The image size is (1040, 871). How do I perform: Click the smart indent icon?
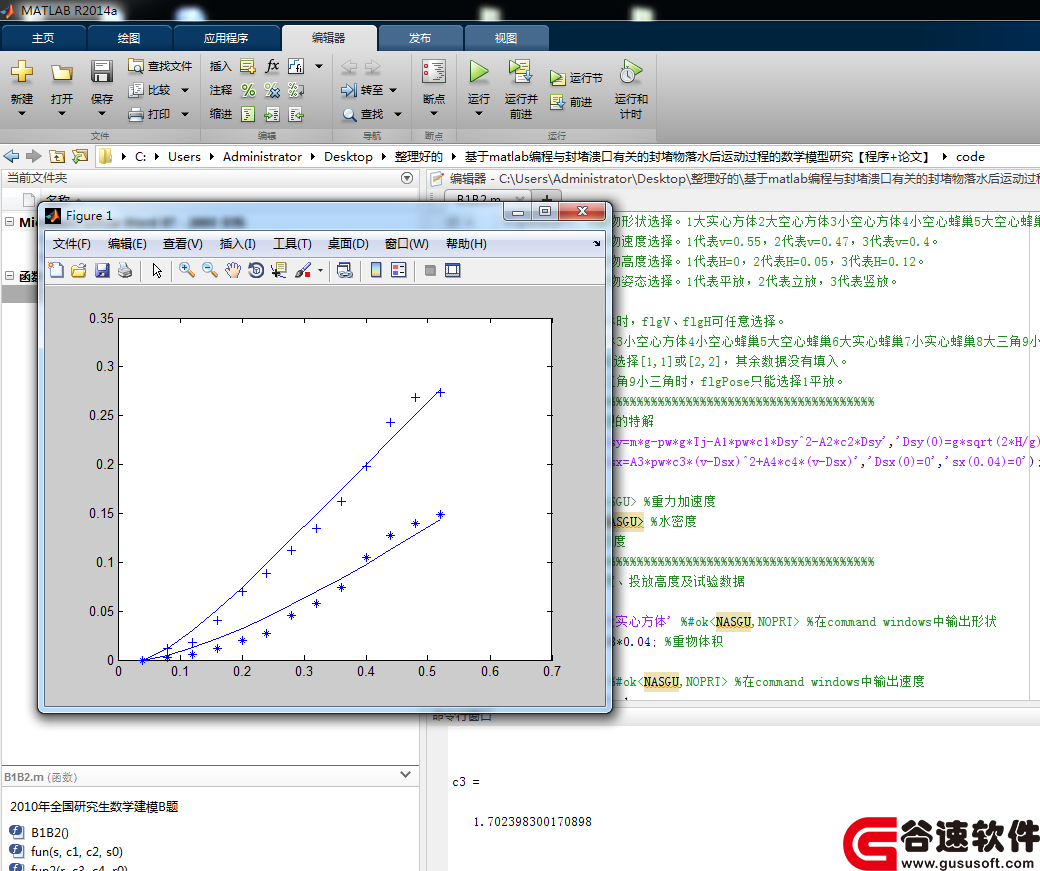click(248, 114)
